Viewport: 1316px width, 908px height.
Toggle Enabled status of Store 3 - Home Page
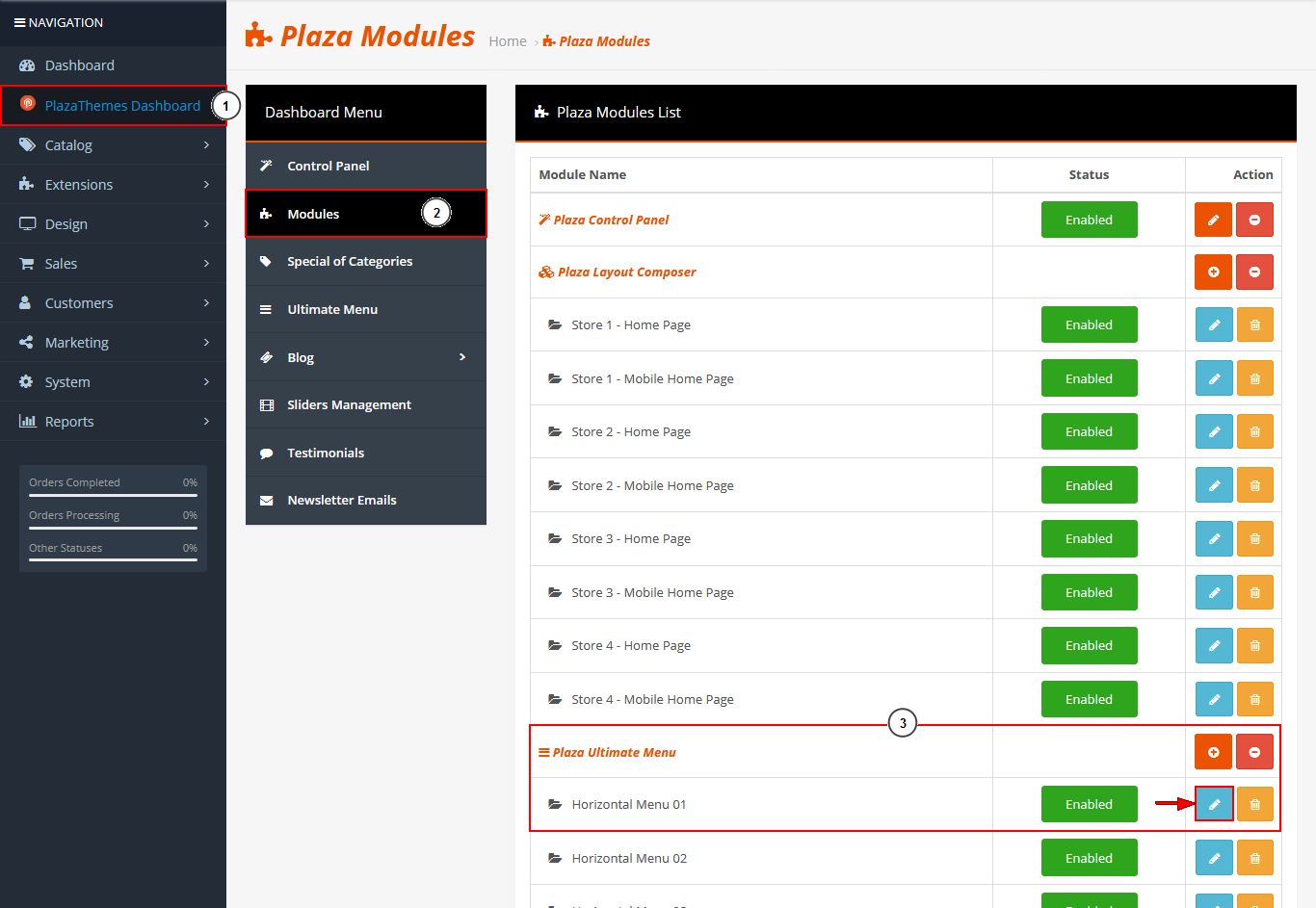click(x=1089, y=538)
